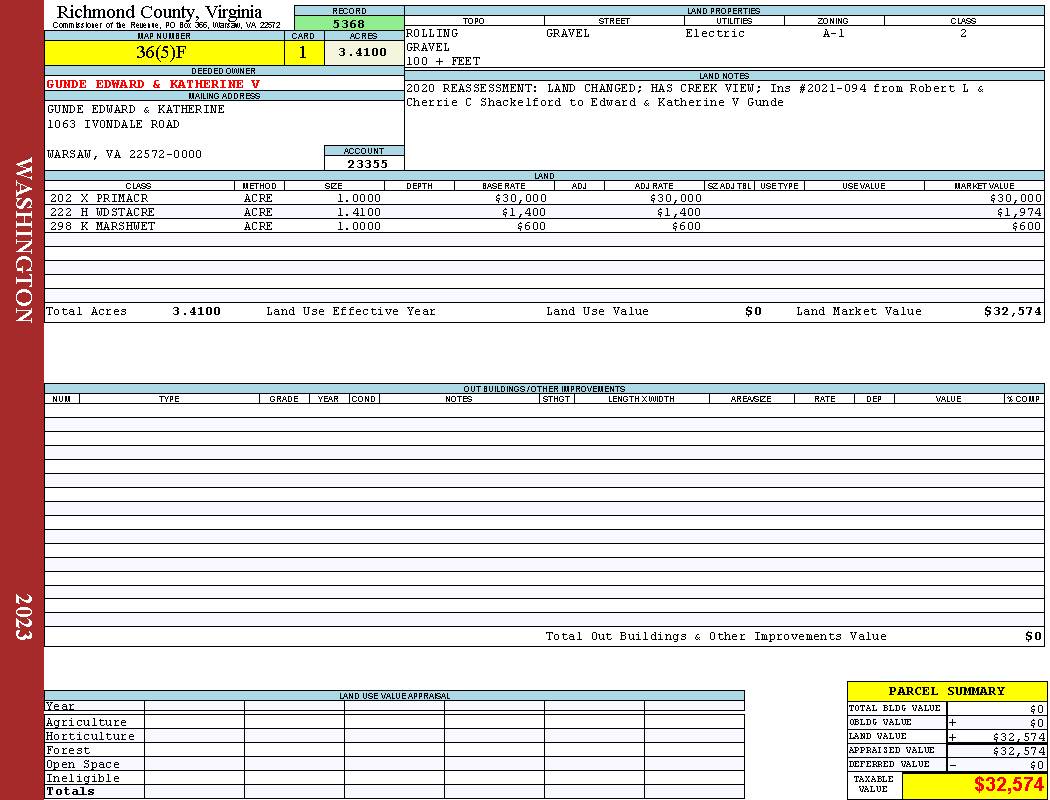Click the 202 X PRIMACR land row
The image size is (1050, 800).
[x=544, y=198]
